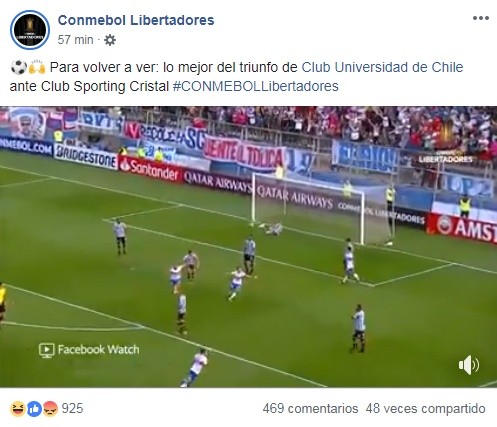Viewport: 497px width, 427px height.
Task: Open the 57 min timestamp link
Action: pyautogui.click(x=75, y=40)
